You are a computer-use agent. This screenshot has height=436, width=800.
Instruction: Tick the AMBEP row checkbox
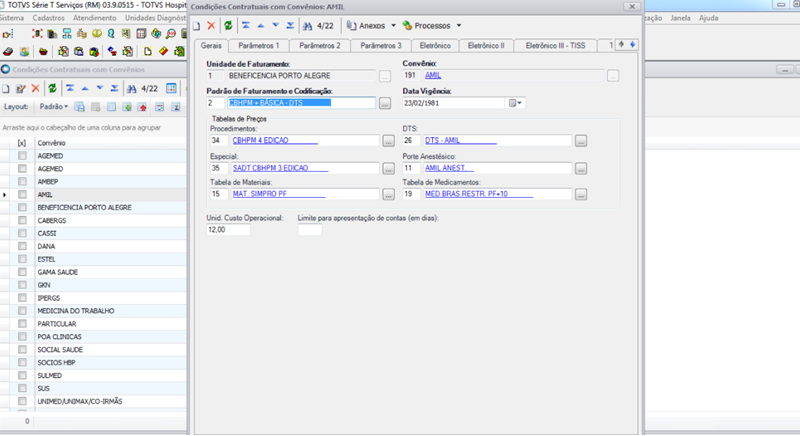coord(22,182)
